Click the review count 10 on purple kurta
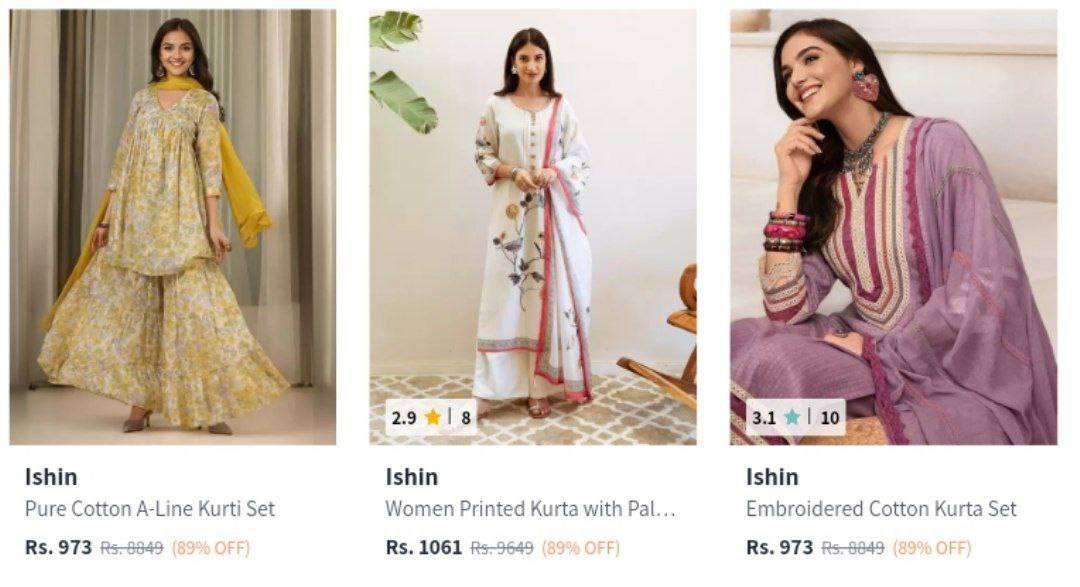This screenshot has height=587, width=1080. pos(830,418)
